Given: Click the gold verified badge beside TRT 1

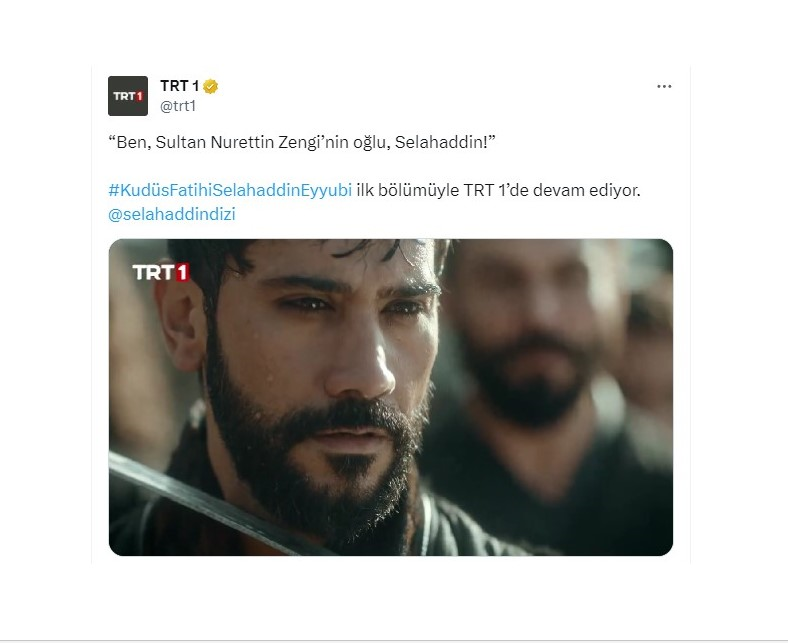Looking at the screenshot, I should pos(211,86).
